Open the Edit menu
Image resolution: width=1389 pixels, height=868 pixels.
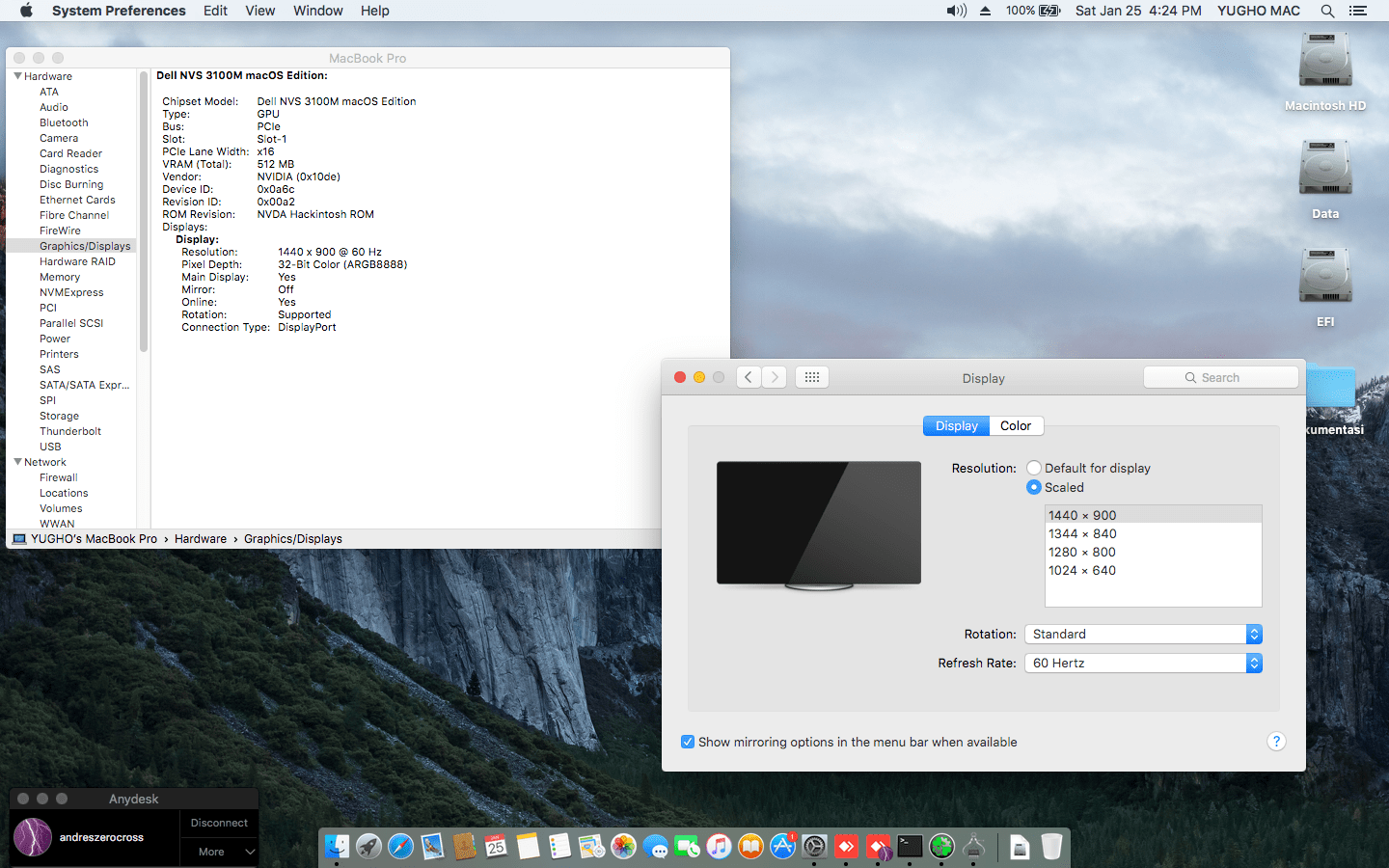(x=215, y=11)
